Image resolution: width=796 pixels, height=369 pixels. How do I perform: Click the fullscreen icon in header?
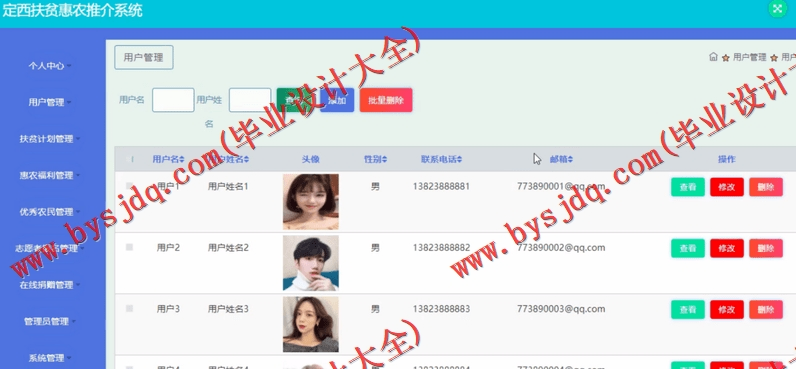click(x=777, y=9)
